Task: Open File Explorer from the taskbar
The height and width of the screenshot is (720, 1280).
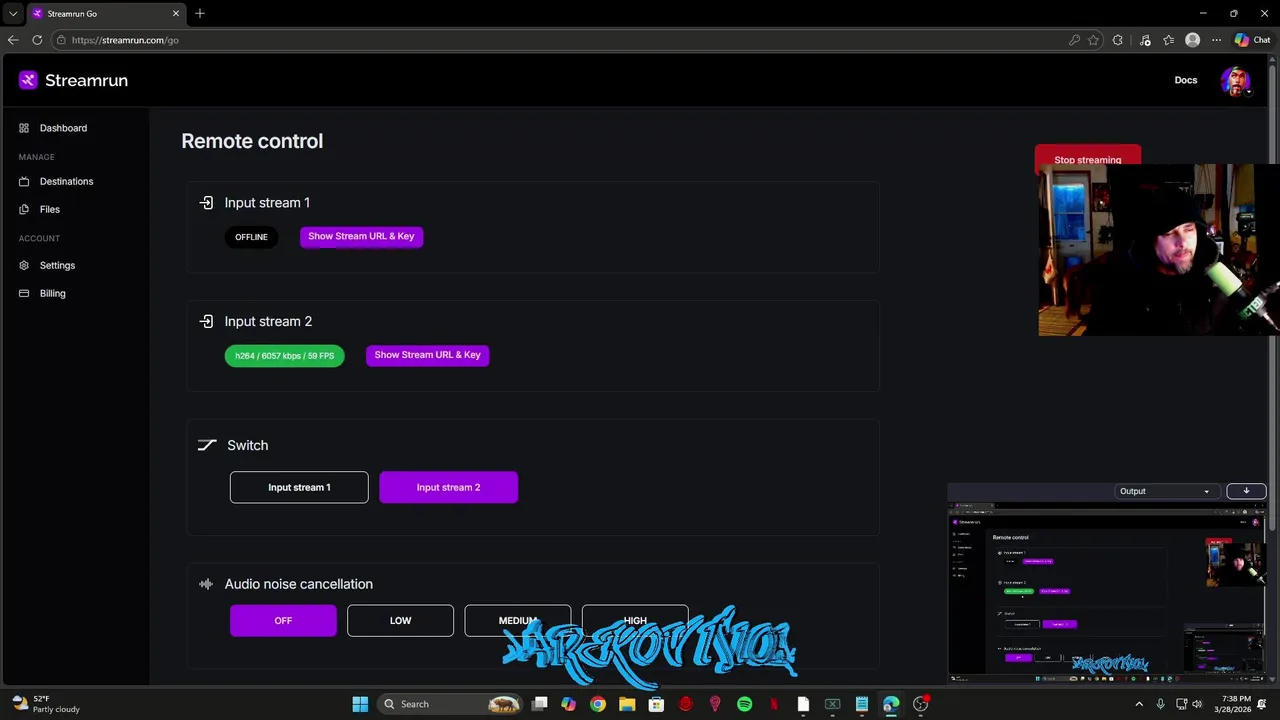Action: (627, 704)
